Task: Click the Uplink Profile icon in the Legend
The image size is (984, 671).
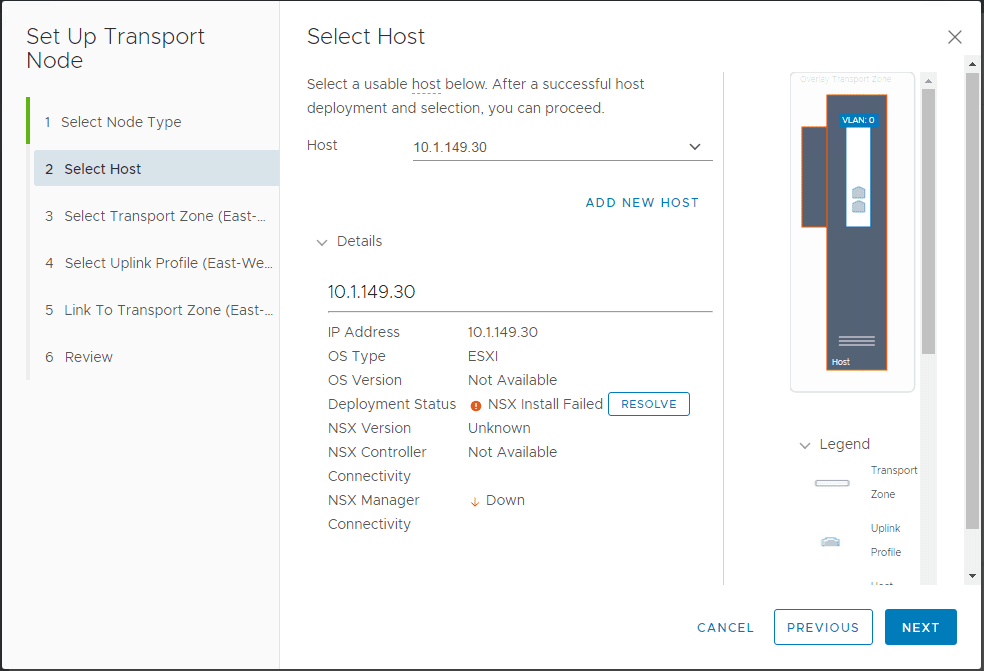Action: pos(831,541)
